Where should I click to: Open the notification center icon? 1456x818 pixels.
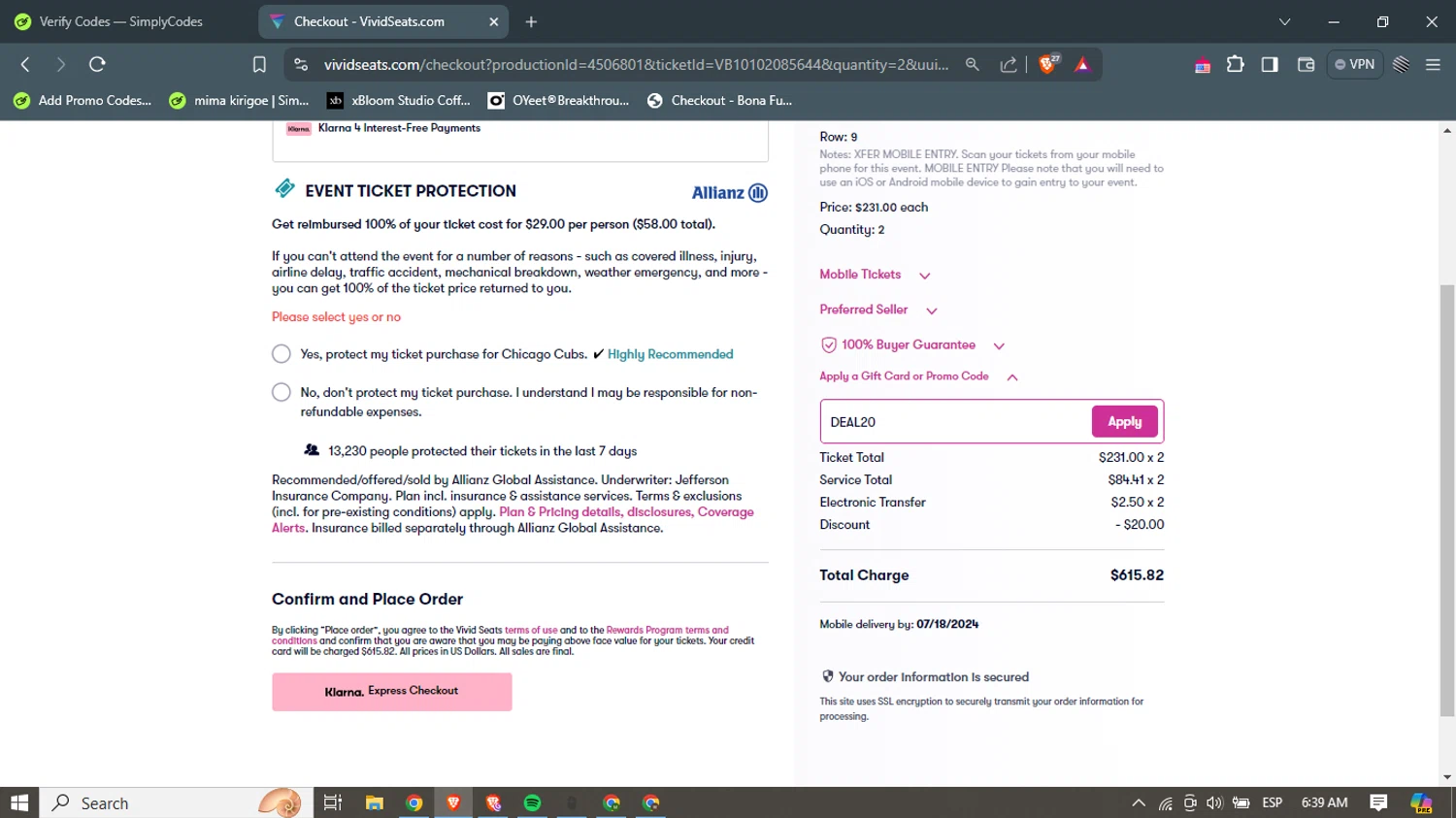tap(1378, 802)
